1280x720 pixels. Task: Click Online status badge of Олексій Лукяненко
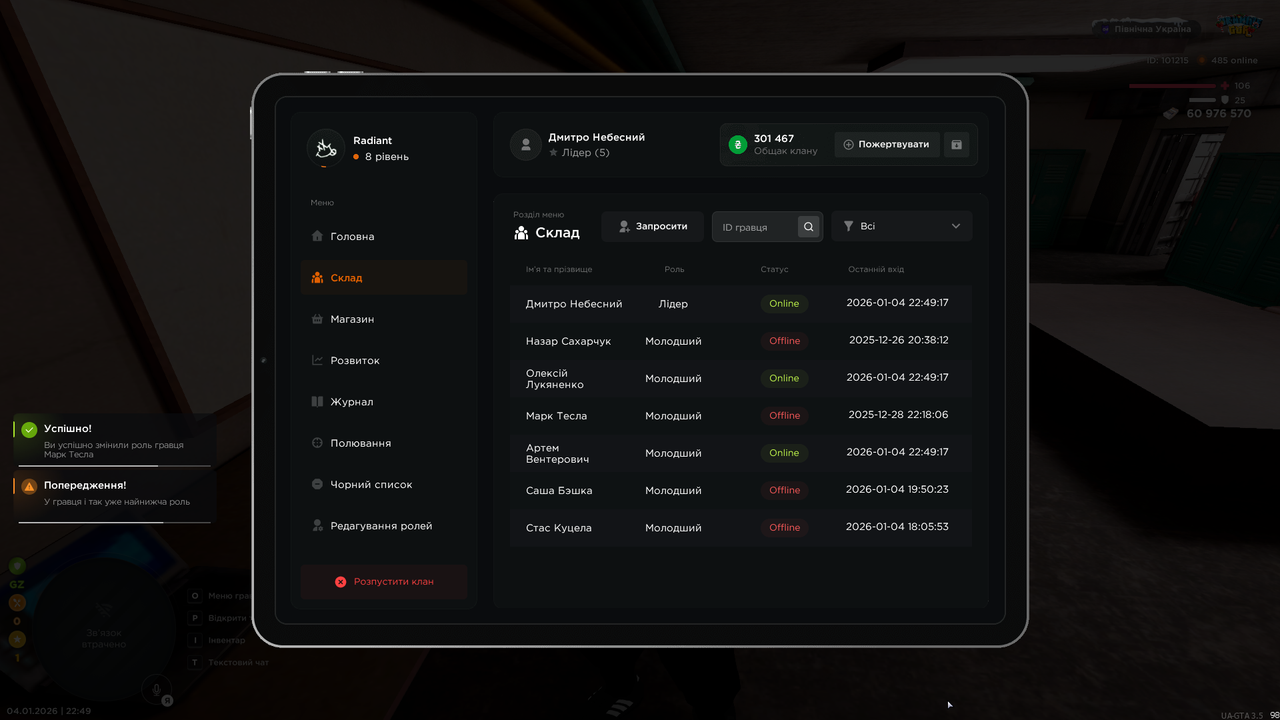[x=784, y=378]
